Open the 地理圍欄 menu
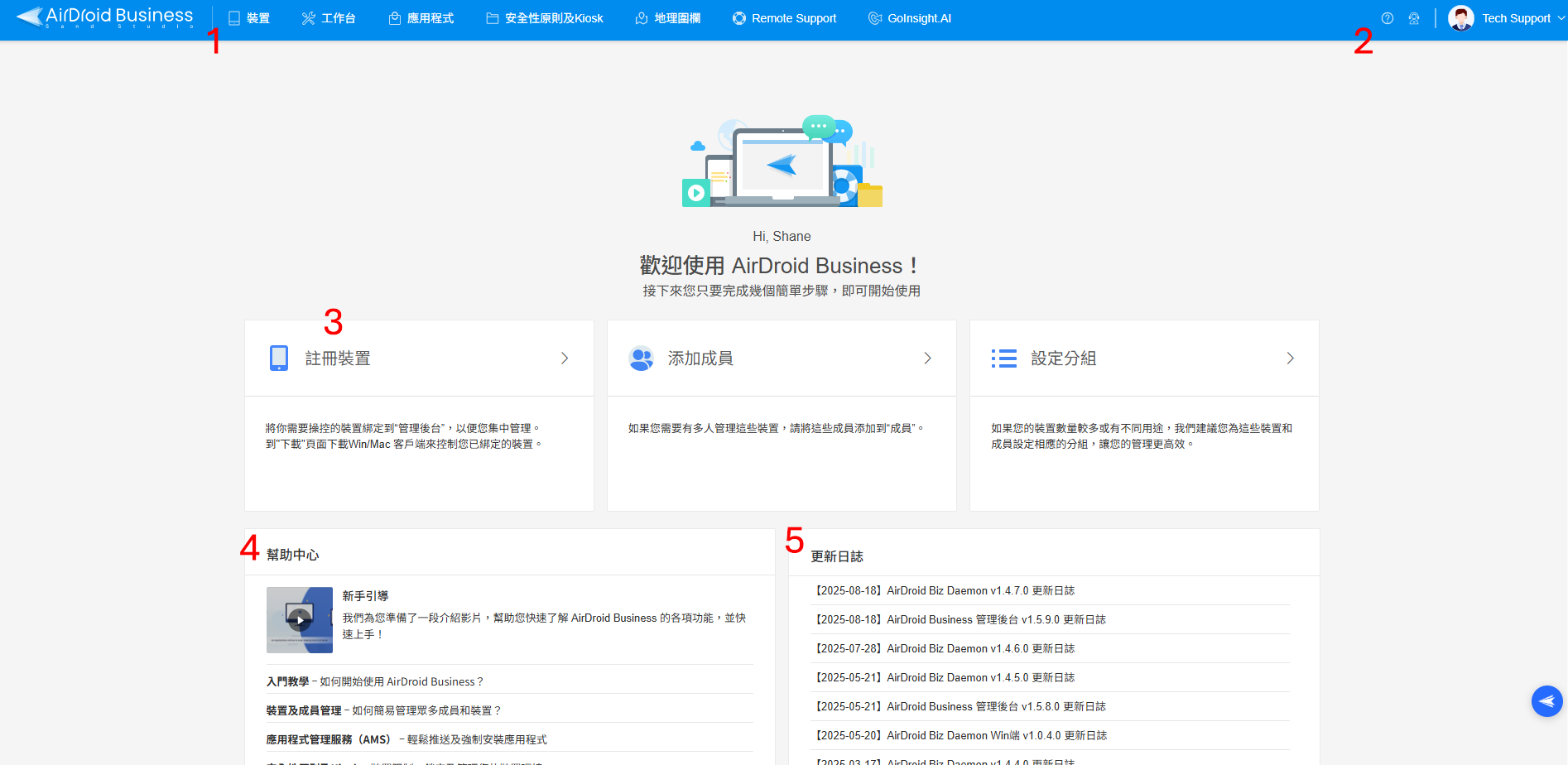This screenshot has width=1568, height=765. (x=668, y=18)
